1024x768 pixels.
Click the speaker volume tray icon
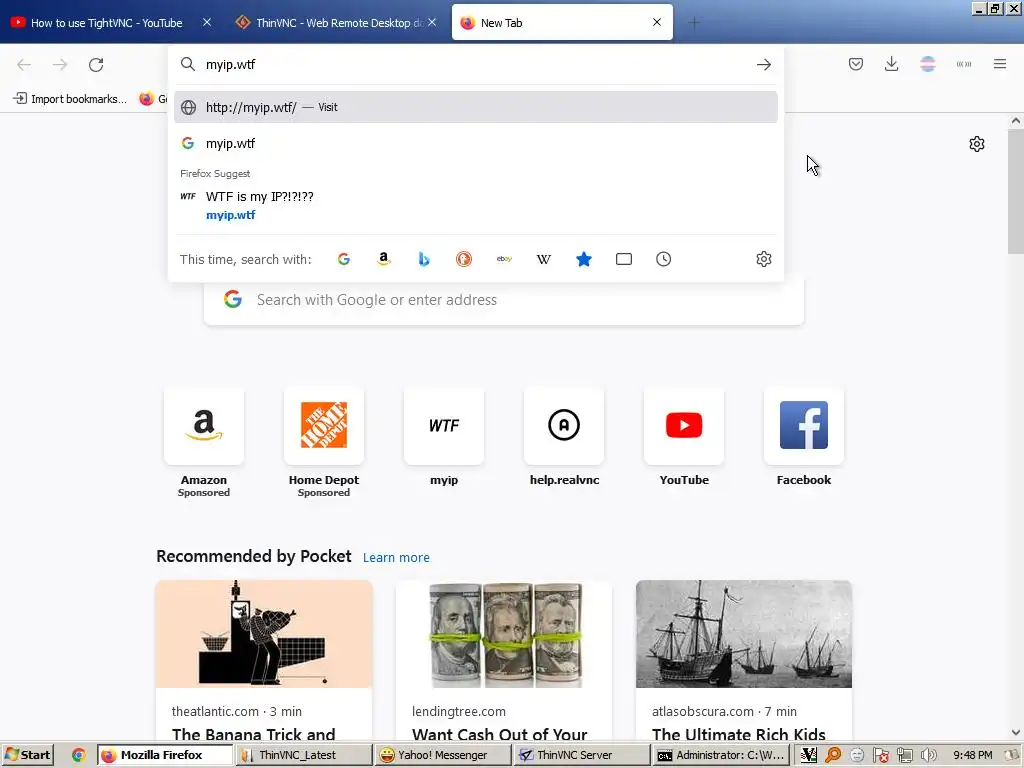pyautogui.click(x=928, y=755)
